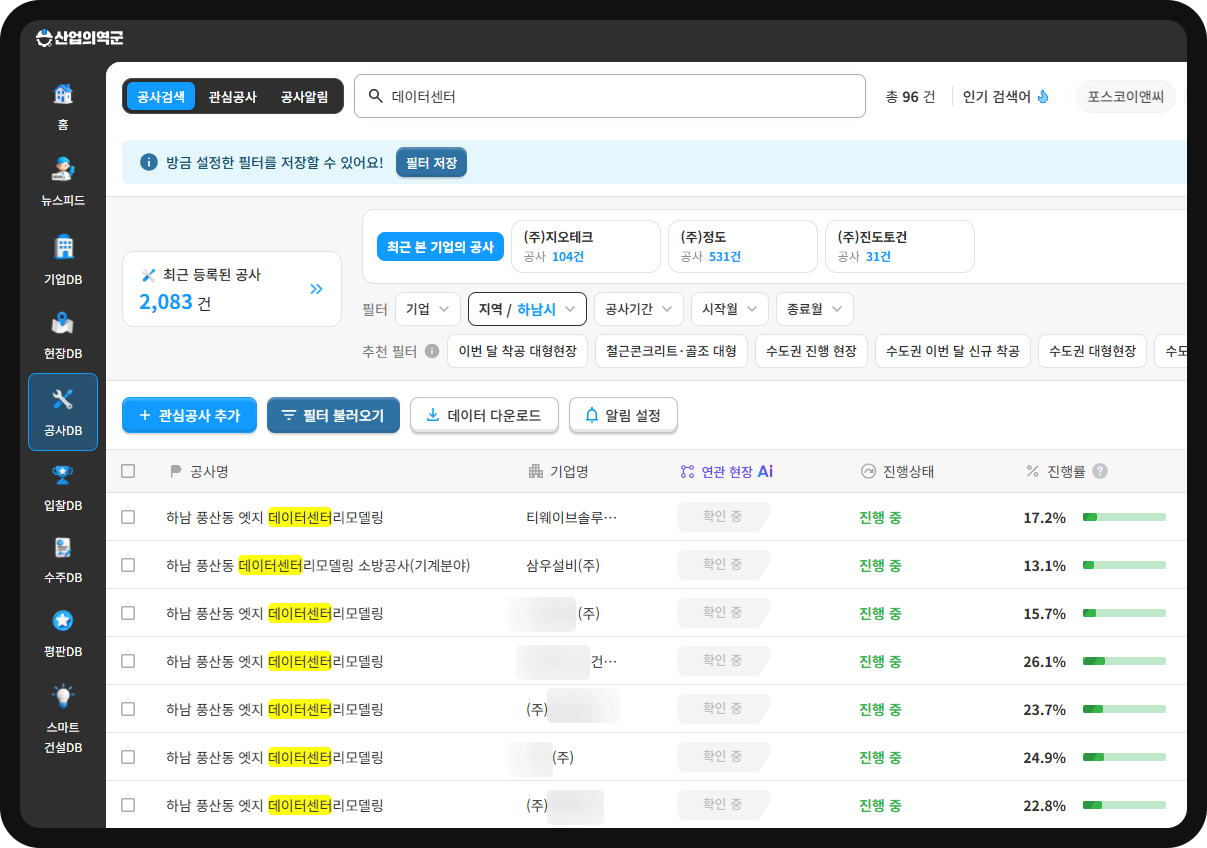Open the 지역 / 하남시 filter dropdown
Screen dimensions: 1207x848
[x=527, y=309]
